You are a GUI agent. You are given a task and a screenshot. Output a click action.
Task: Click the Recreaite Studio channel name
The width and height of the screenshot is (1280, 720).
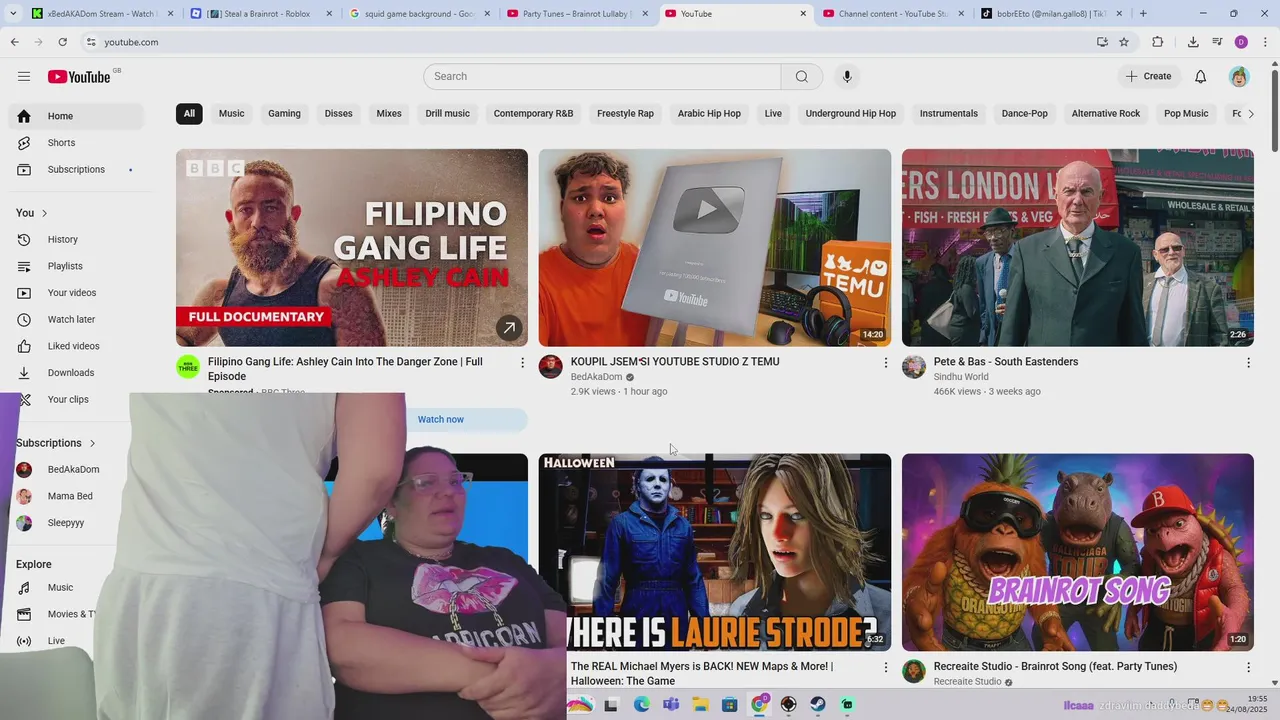[x=967, y=682]
